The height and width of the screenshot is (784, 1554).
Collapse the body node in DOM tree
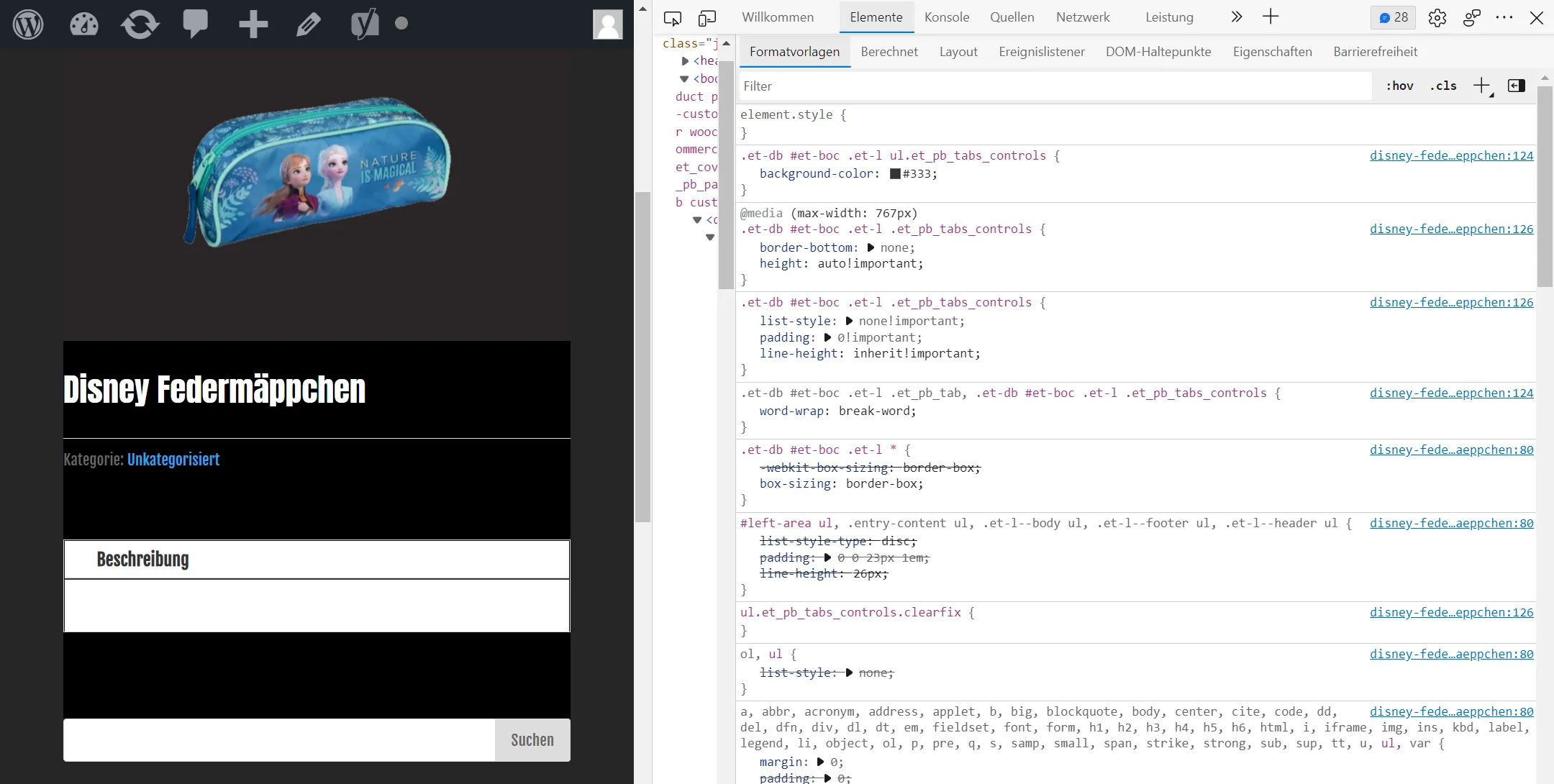(684, 79)
